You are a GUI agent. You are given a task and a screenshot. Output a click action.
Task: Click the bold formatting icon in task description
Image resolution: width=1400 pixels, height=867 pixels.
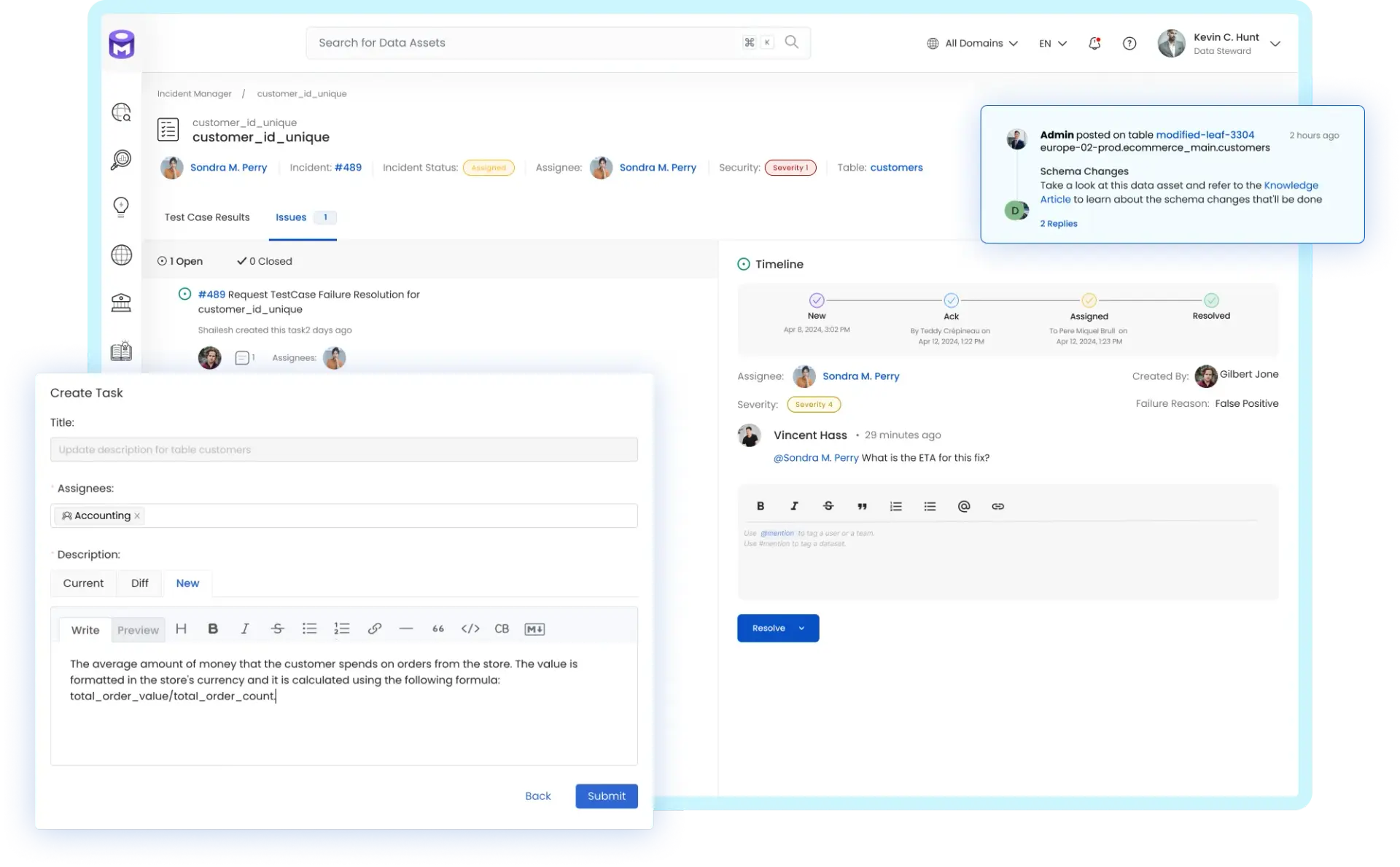tap(213, 628)
